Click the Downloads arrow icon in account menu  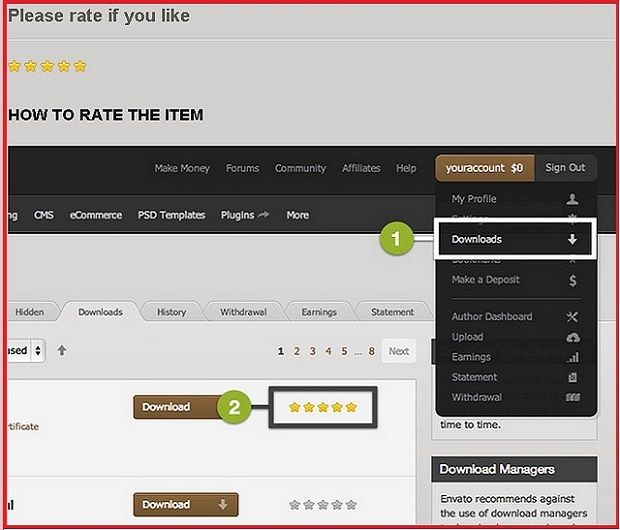coord(572,240)
